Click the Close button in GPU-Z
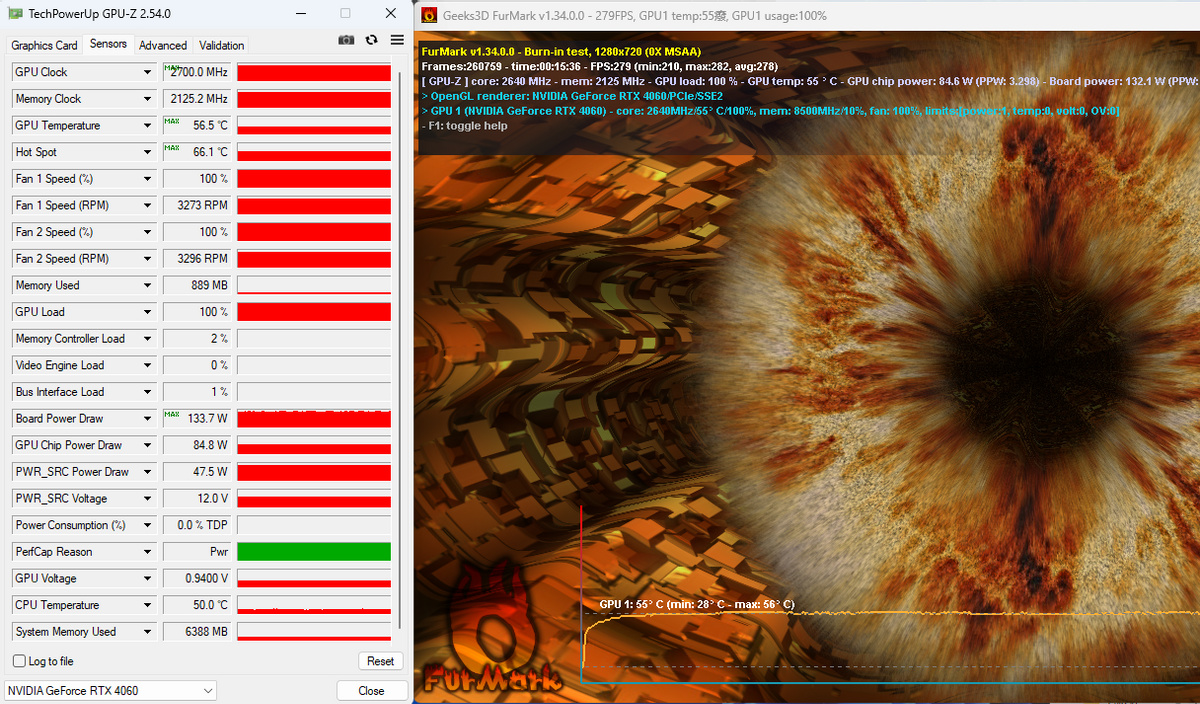 tap(371, 691)
